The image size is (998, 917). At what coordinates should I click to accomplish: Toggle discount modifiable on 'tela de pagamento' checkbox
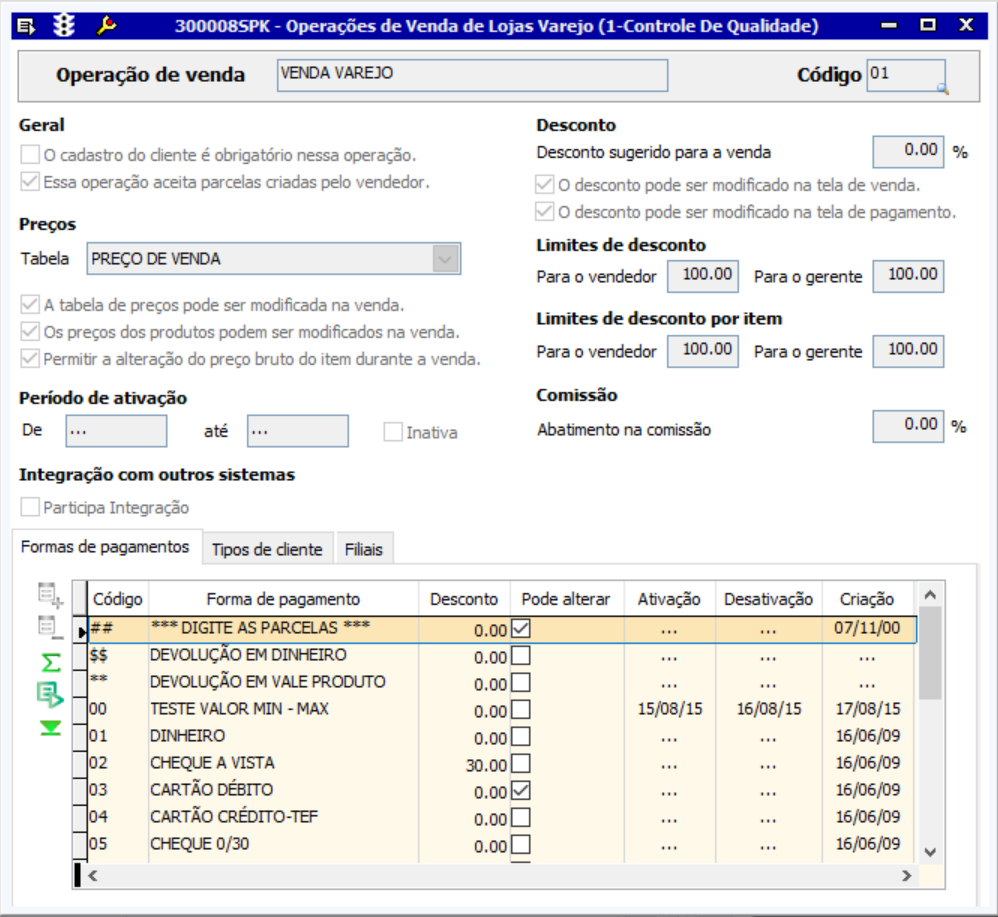pyautogui.click(x=544, y=211)
